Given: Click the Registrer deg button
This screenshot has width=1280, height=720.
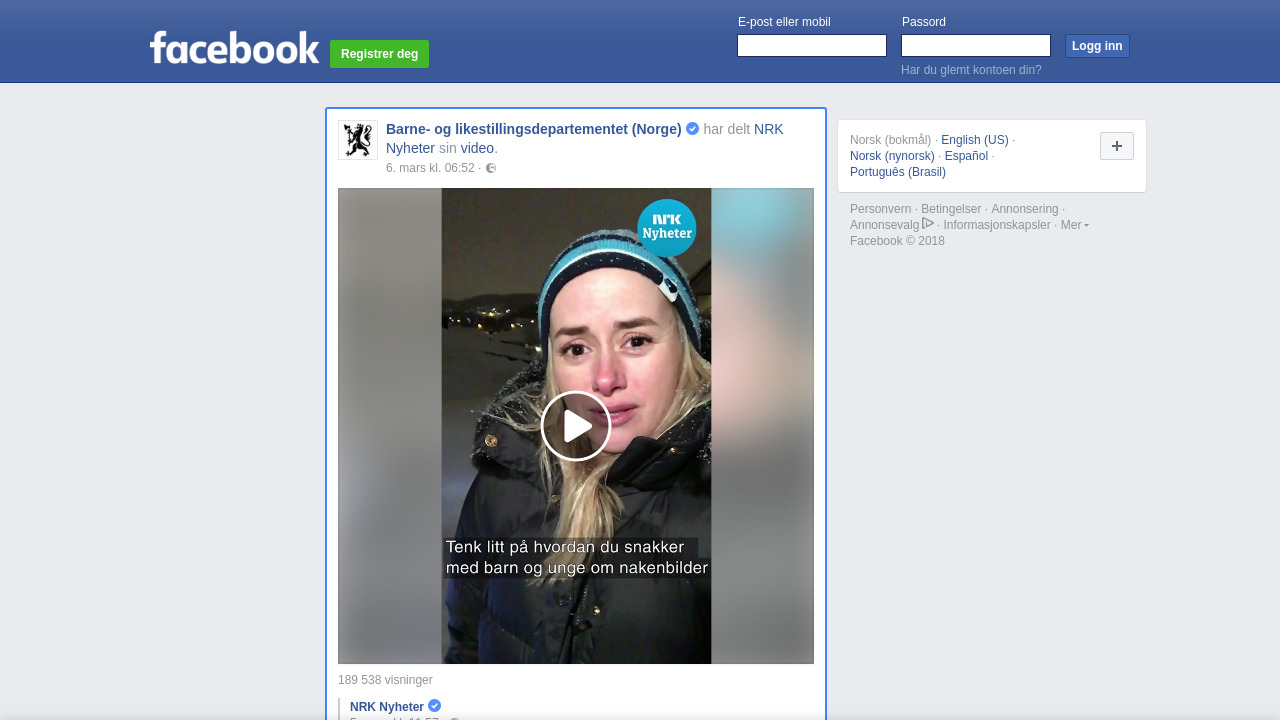Looking at the screenshot, I should [x=379, y=54].
